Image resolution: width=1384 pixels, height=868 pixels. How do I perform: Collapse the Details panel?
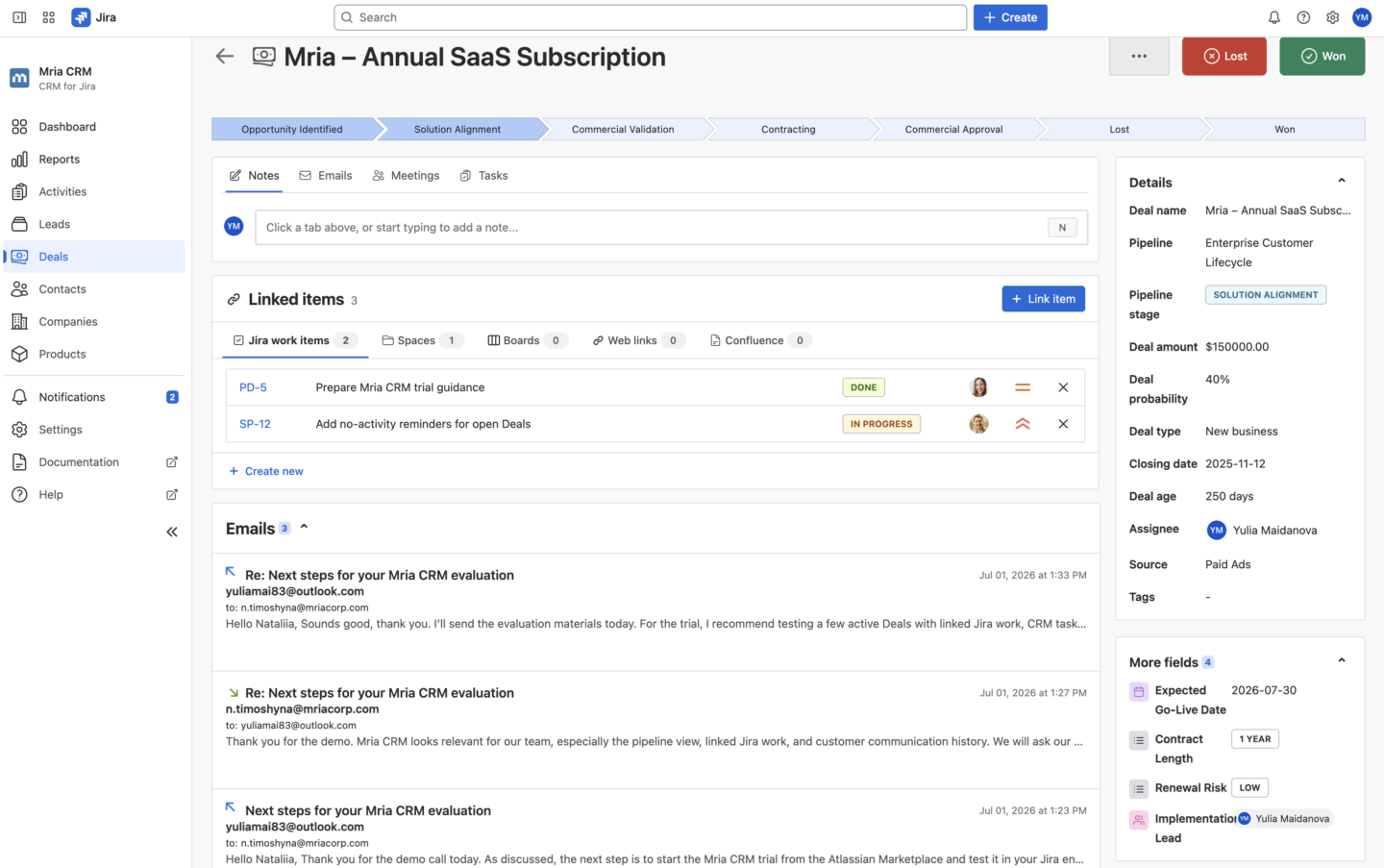[x=1342, y=181]
